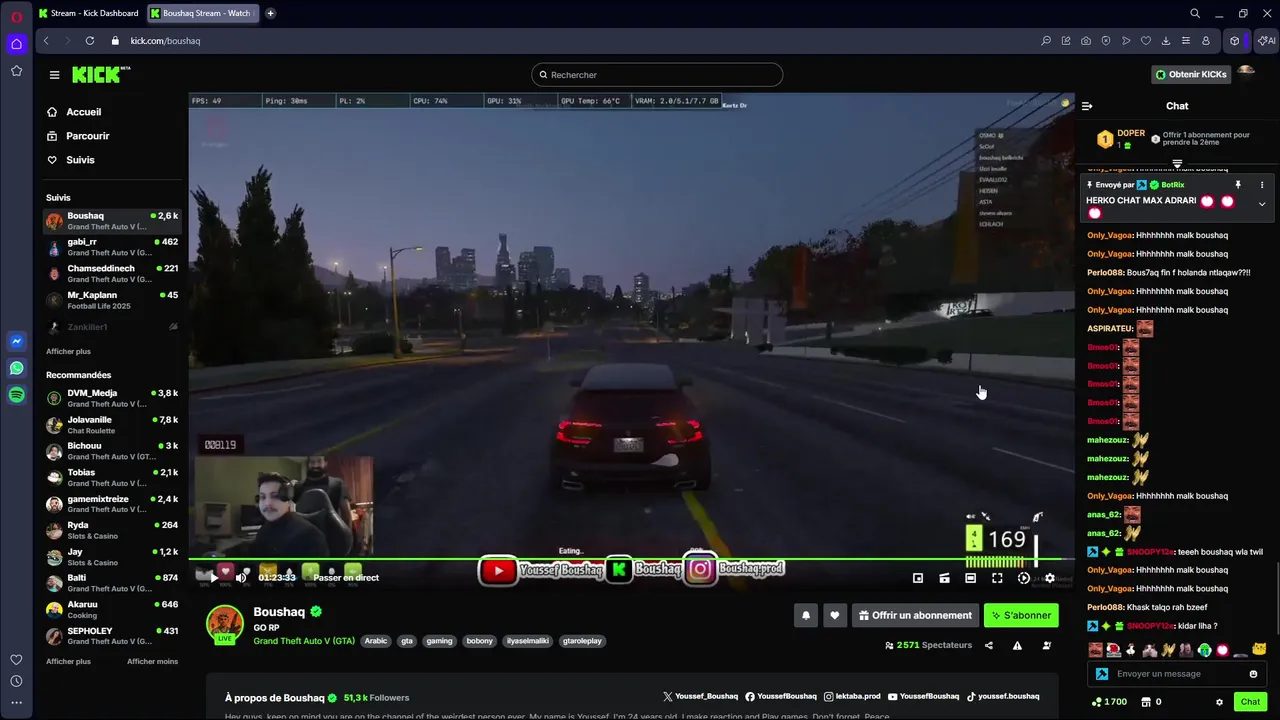Open chat settings gear icon
This screenshot has width=1280, height=720.
(1219, 702)
